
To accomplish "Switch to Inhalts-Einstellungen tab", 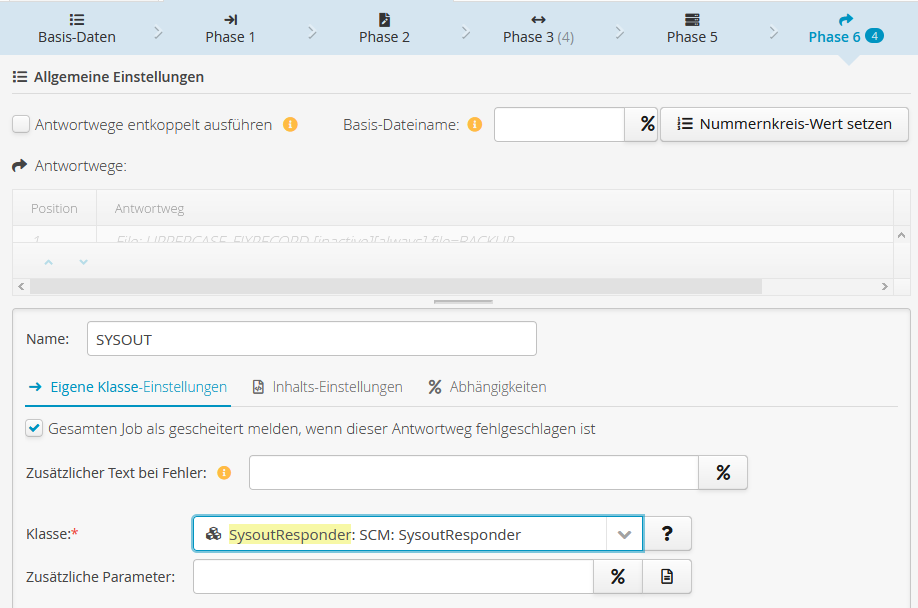I will tap(328, 387).
